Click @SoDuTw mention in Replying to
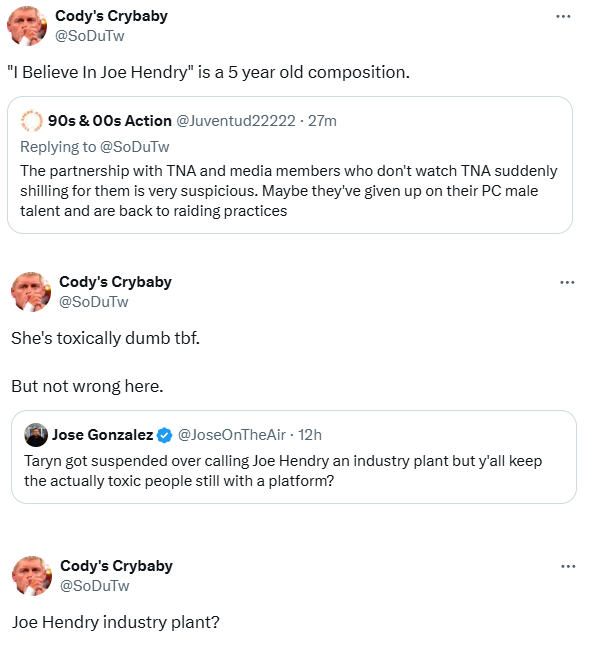The width and height of the screenshot is (602, 656). (x=135, y=147)
